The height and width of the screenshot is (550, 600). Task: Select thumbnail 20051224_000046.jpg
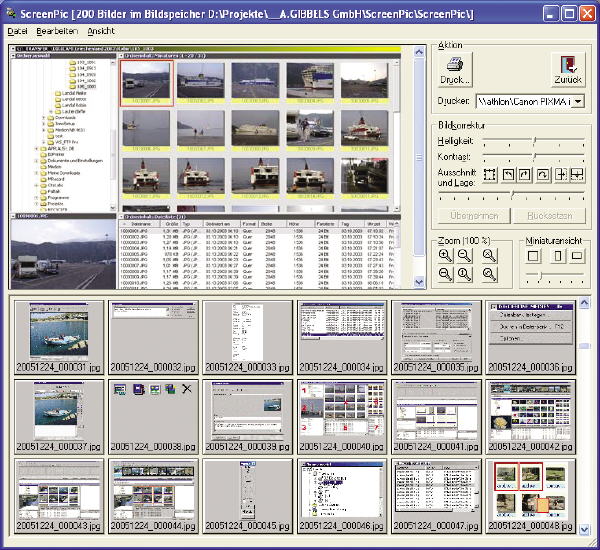tap(342, 496)
